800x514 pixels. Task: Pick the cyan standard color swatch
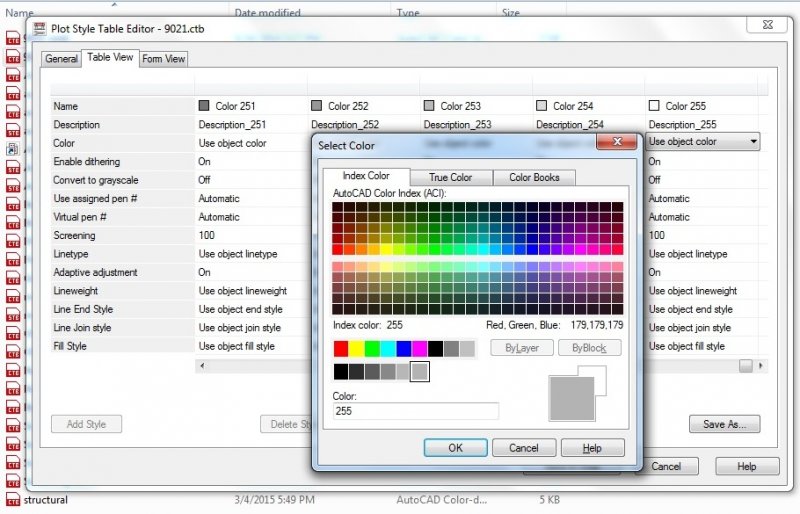point(388,349)
